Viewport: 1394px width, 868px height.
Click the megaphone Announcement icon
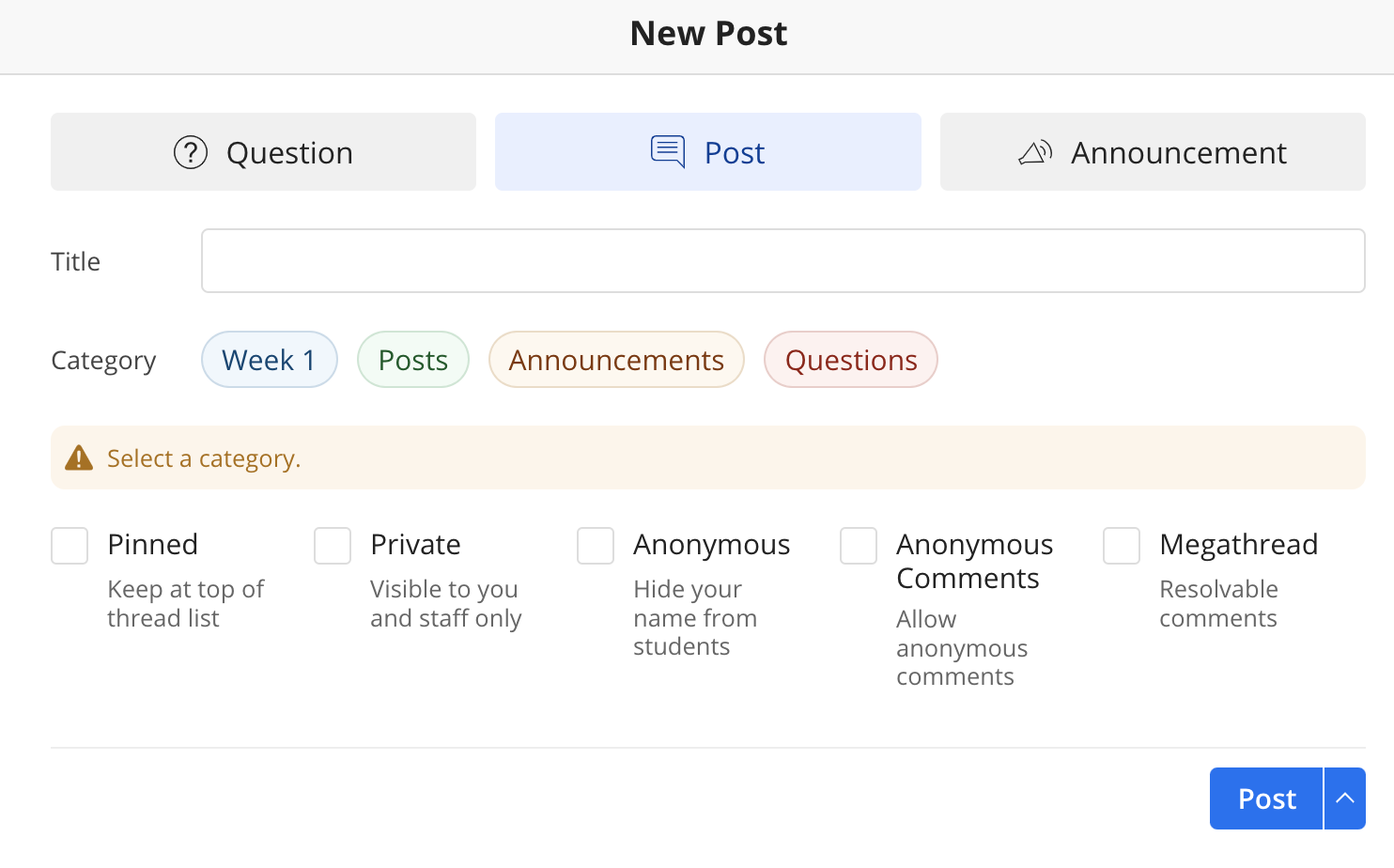click(x=1035, y=152)
